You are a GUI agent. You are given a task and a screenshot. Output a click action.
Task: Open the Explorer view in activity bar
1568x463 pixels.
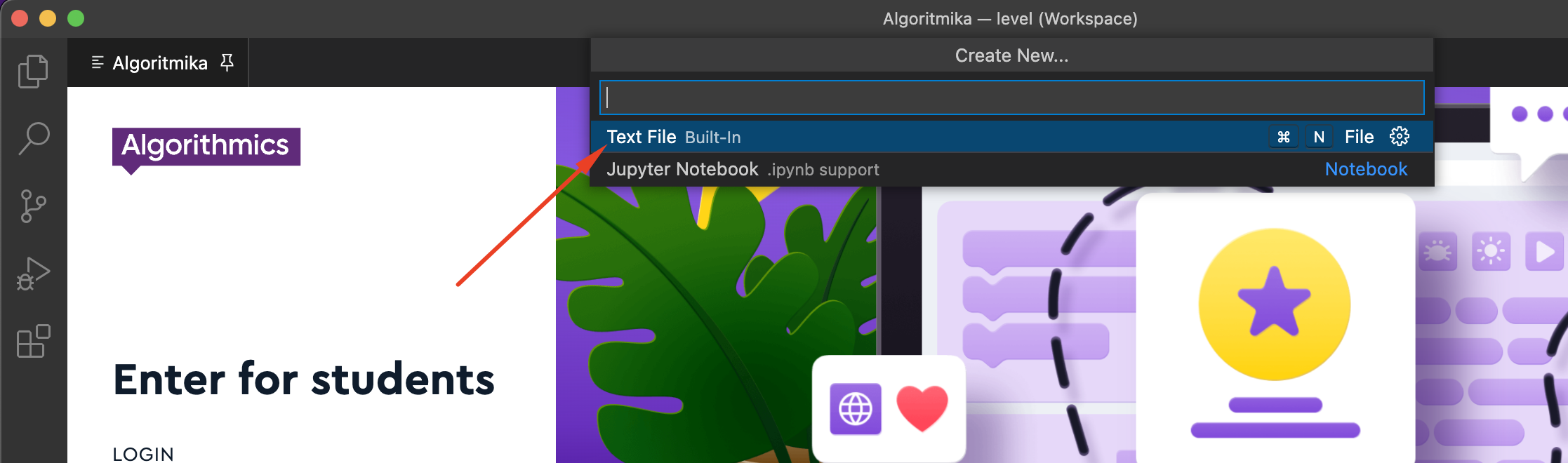pyautogui.click(x=33, y=71)
